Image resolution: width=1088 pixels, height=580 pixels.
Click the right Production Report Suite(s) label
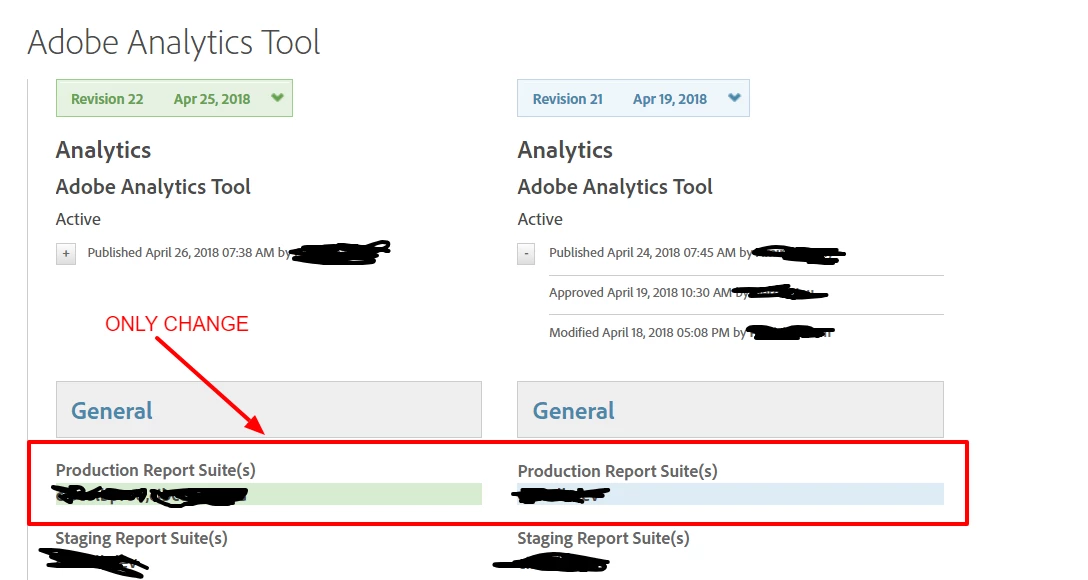coord(618,471)
